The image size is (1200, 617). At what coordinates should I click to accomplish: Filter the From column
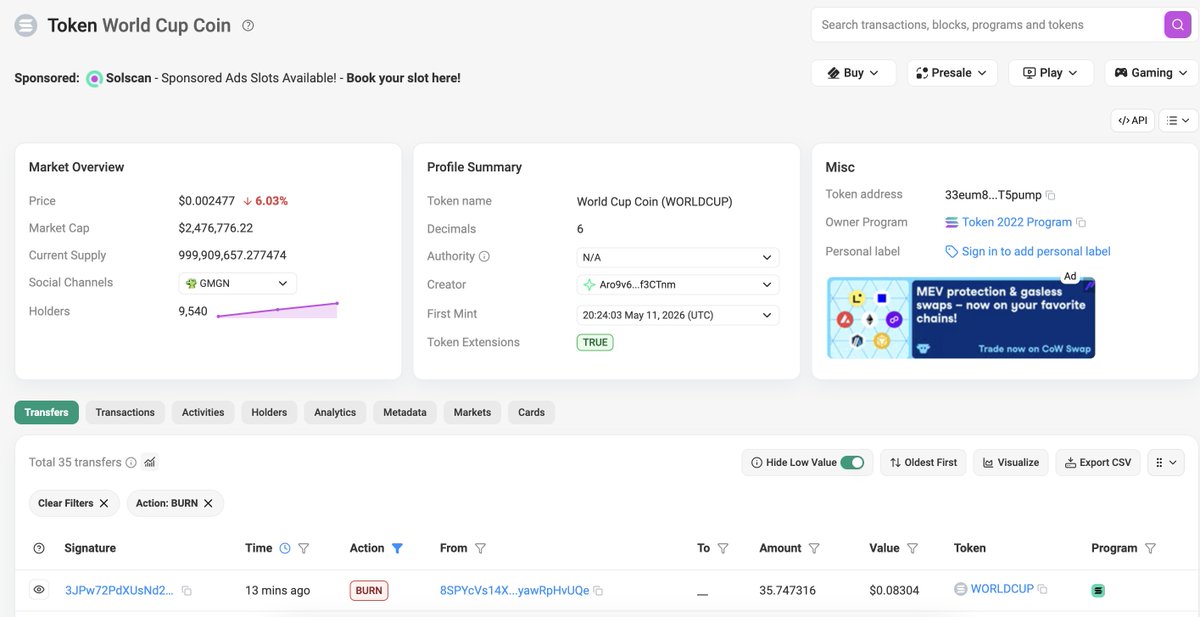[x=480, y=548]
